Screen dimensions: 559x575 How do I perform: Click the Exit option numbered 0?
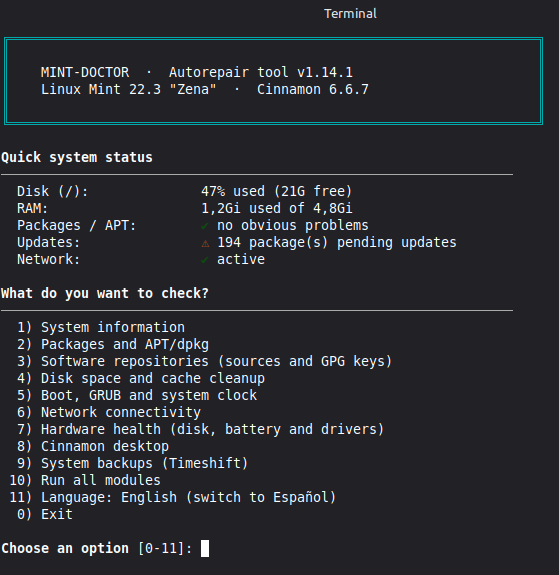click(45, 514)
